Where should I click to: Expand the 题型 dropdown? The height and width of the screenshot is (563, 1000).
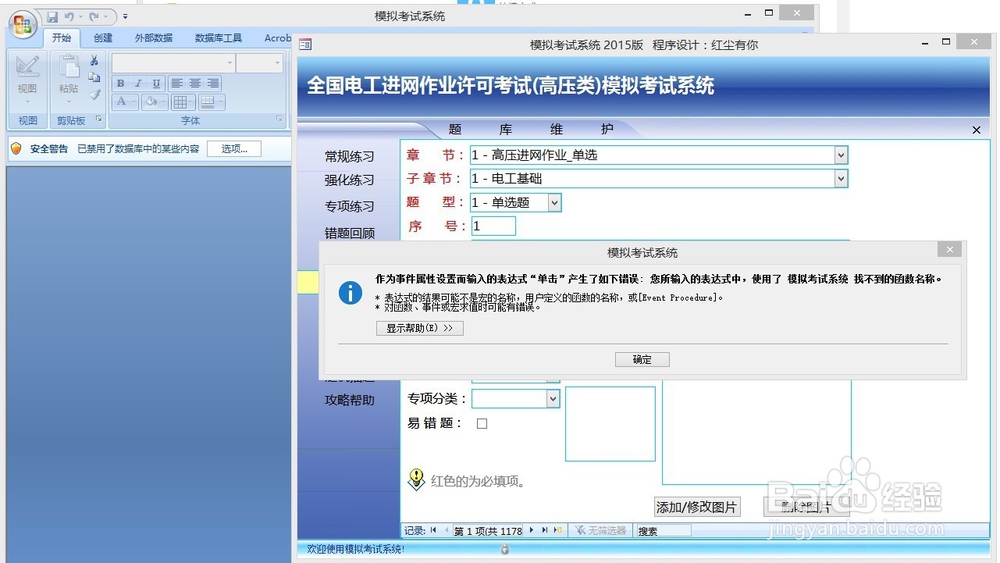click(554, 203)
